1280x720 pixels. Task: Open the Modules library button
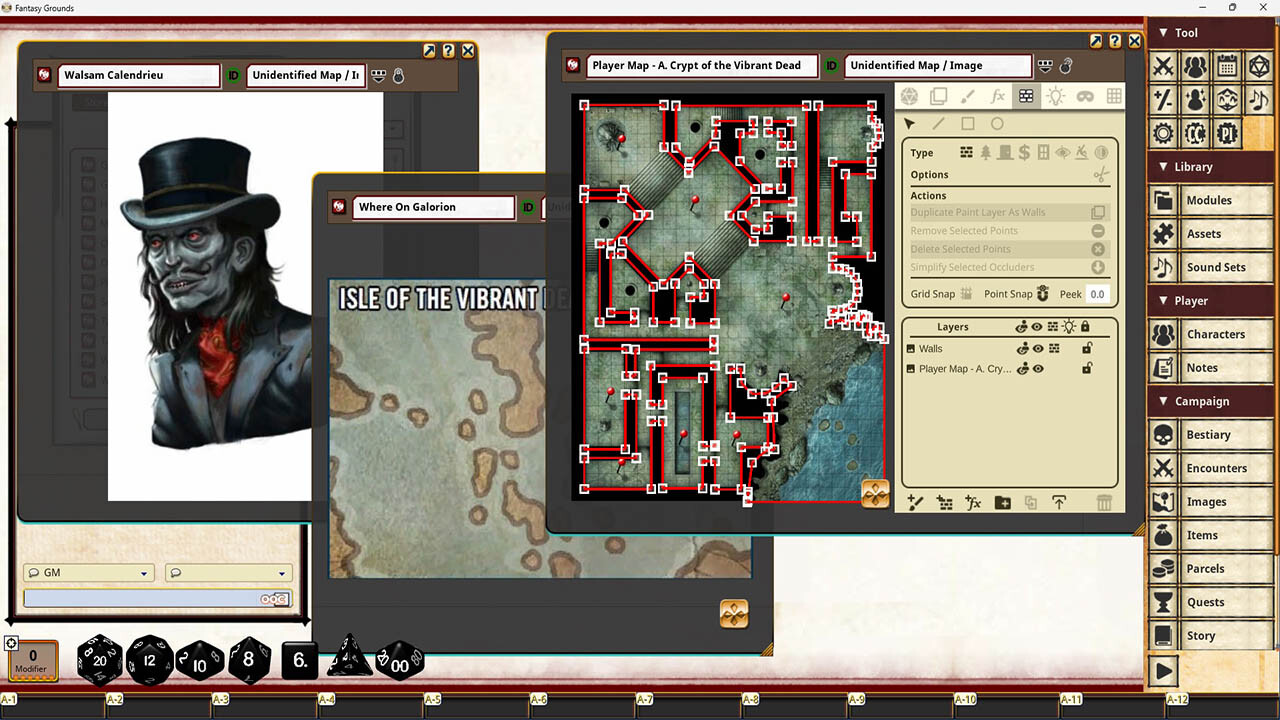coord(1208,200)
